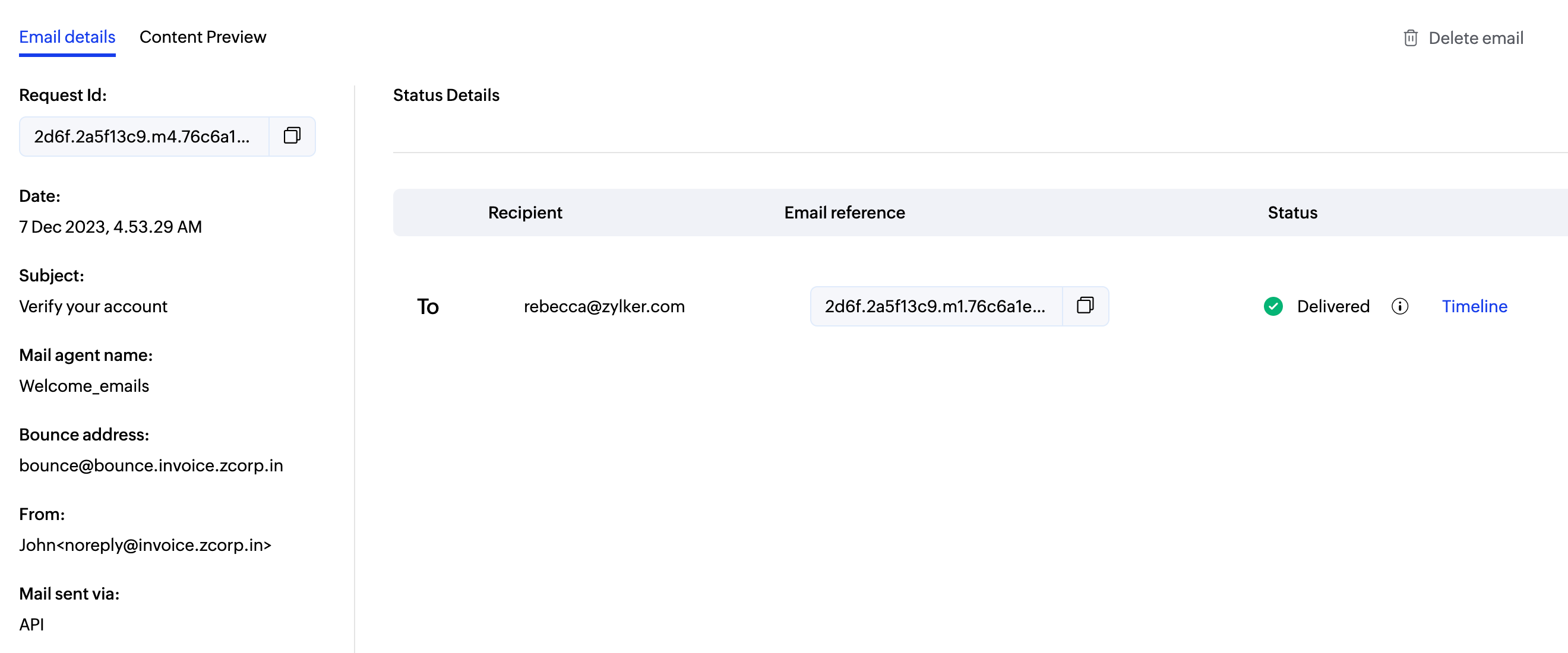The height and width of the screenshot is (653, 1568).
Task: Select the Email details tab
Action: pos(67,37)
